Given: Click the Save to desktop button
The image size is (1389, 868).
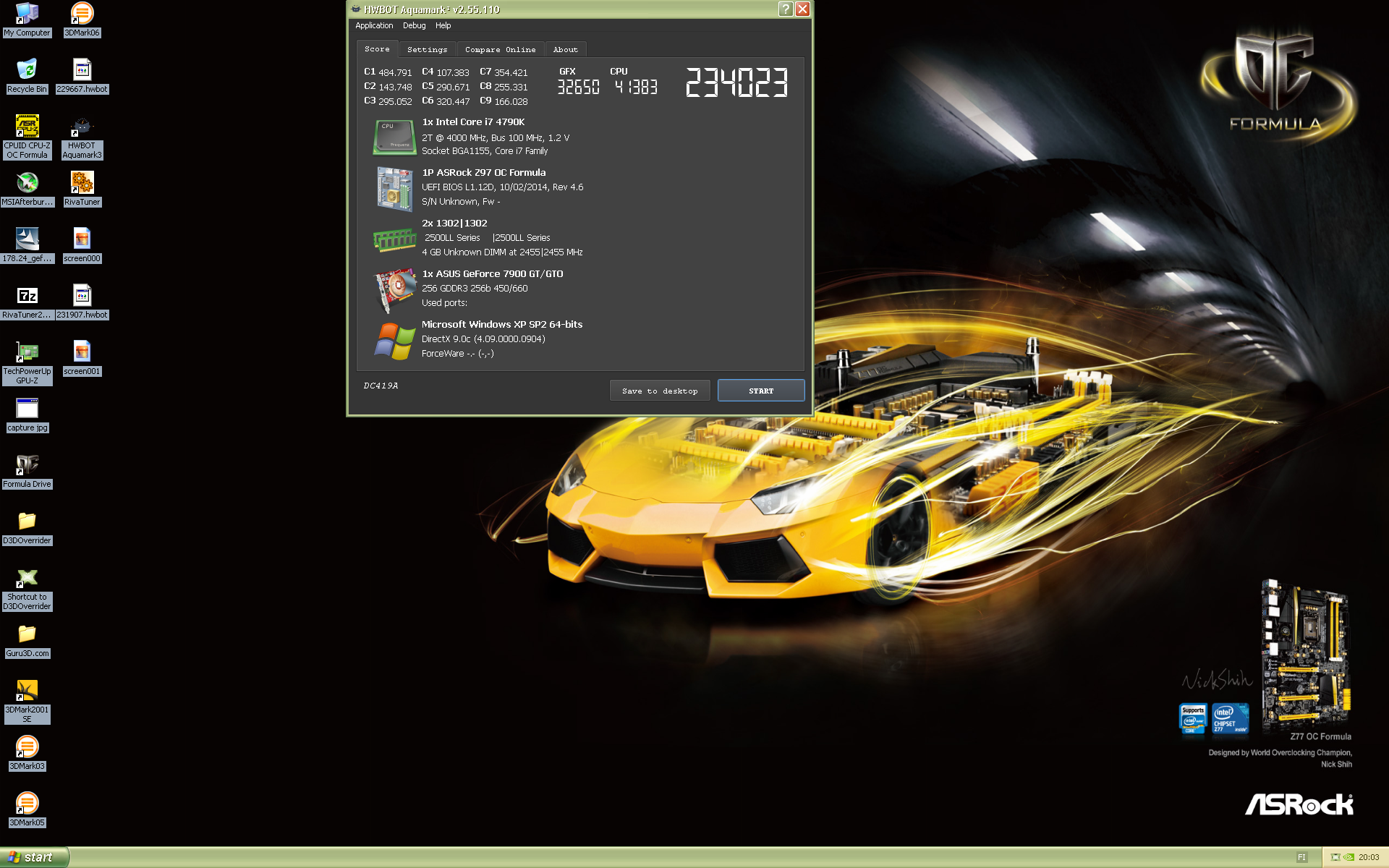Looking at the screenshot, I should [660, 391].
